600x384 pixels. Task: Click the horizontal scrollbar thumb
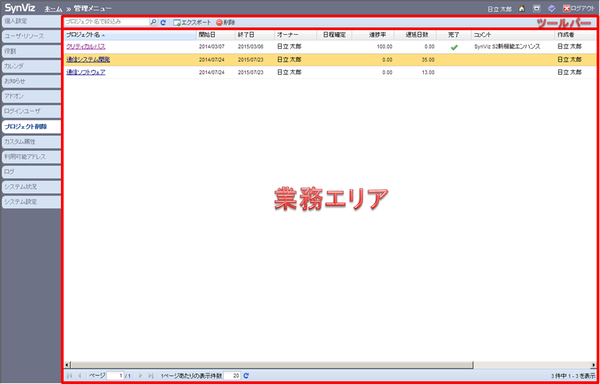click(272, 365)
